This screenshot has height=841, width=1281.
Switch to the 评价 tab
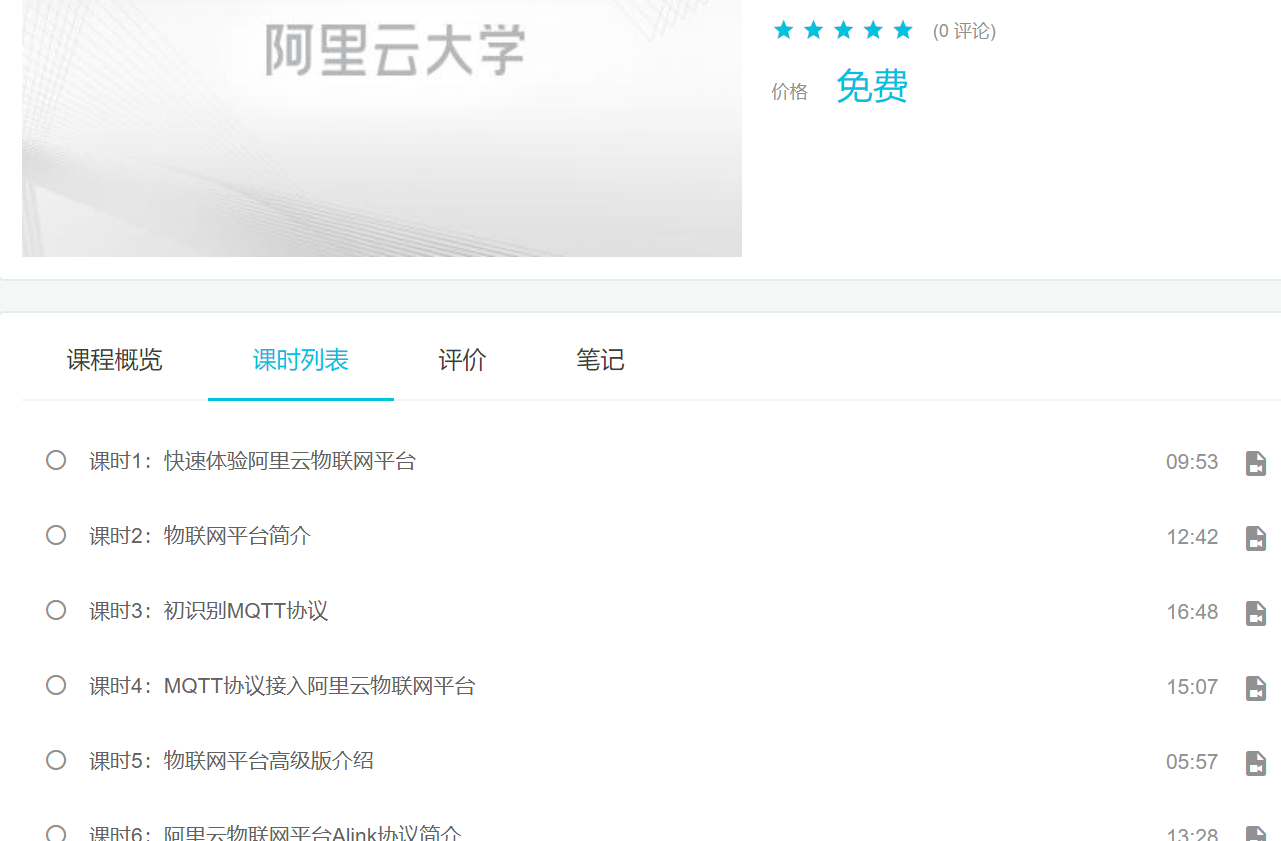pyautogui.click(x=463, y=360)
